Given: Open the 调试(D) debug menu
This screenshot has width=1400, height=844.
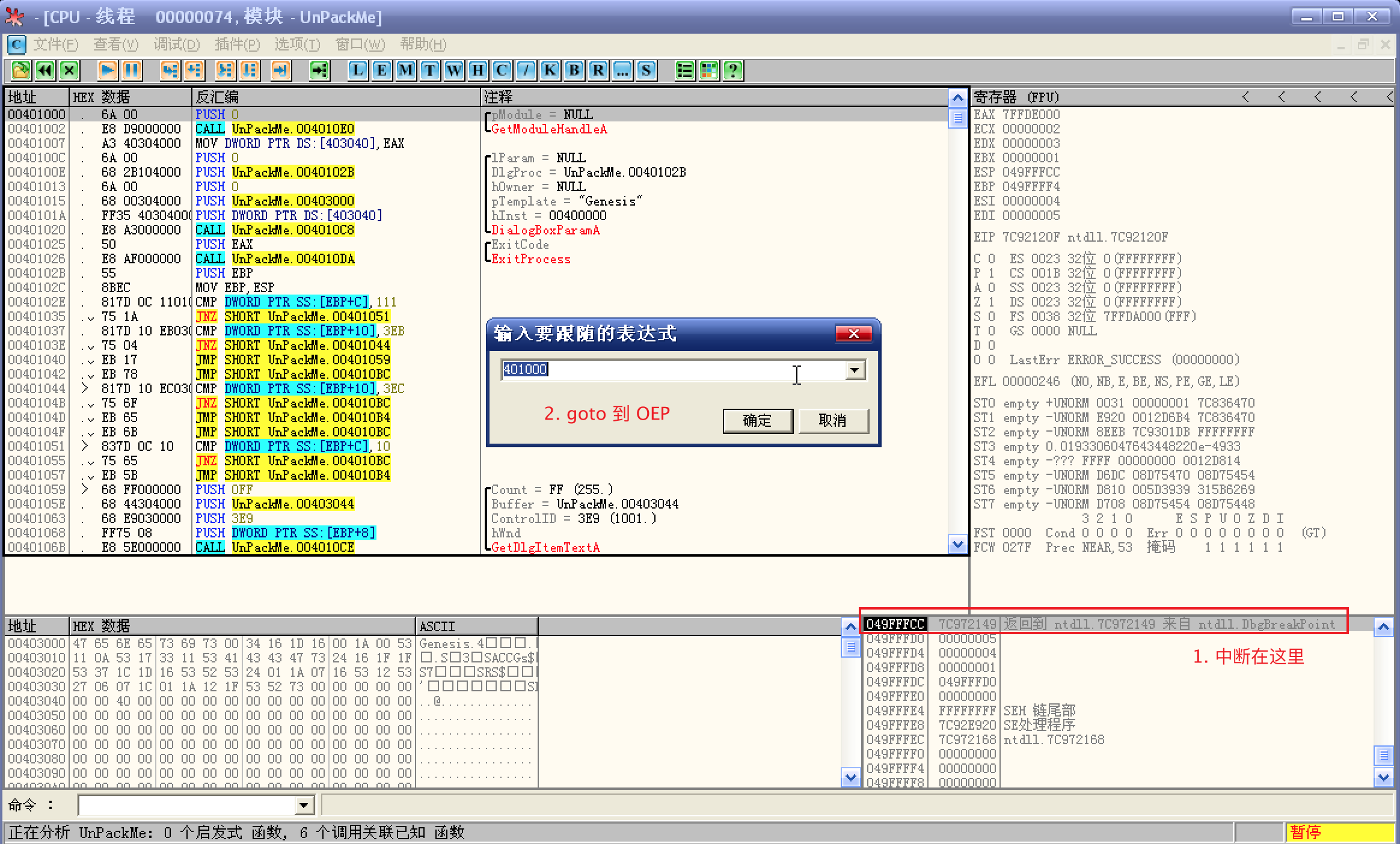Looking at the screenshot, I should (176, 44).
